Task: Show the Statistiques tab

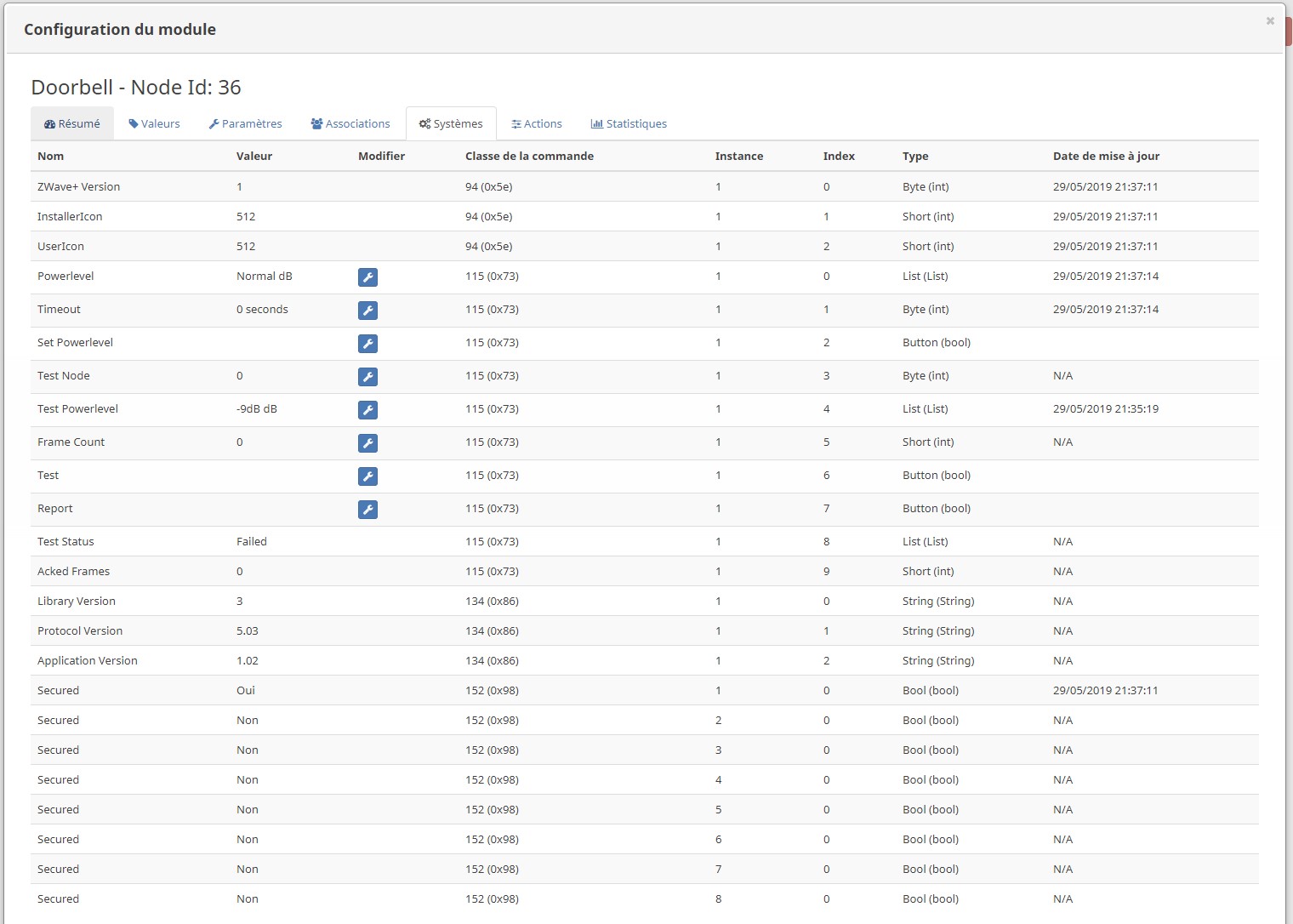Action: [x=629, y=123]
